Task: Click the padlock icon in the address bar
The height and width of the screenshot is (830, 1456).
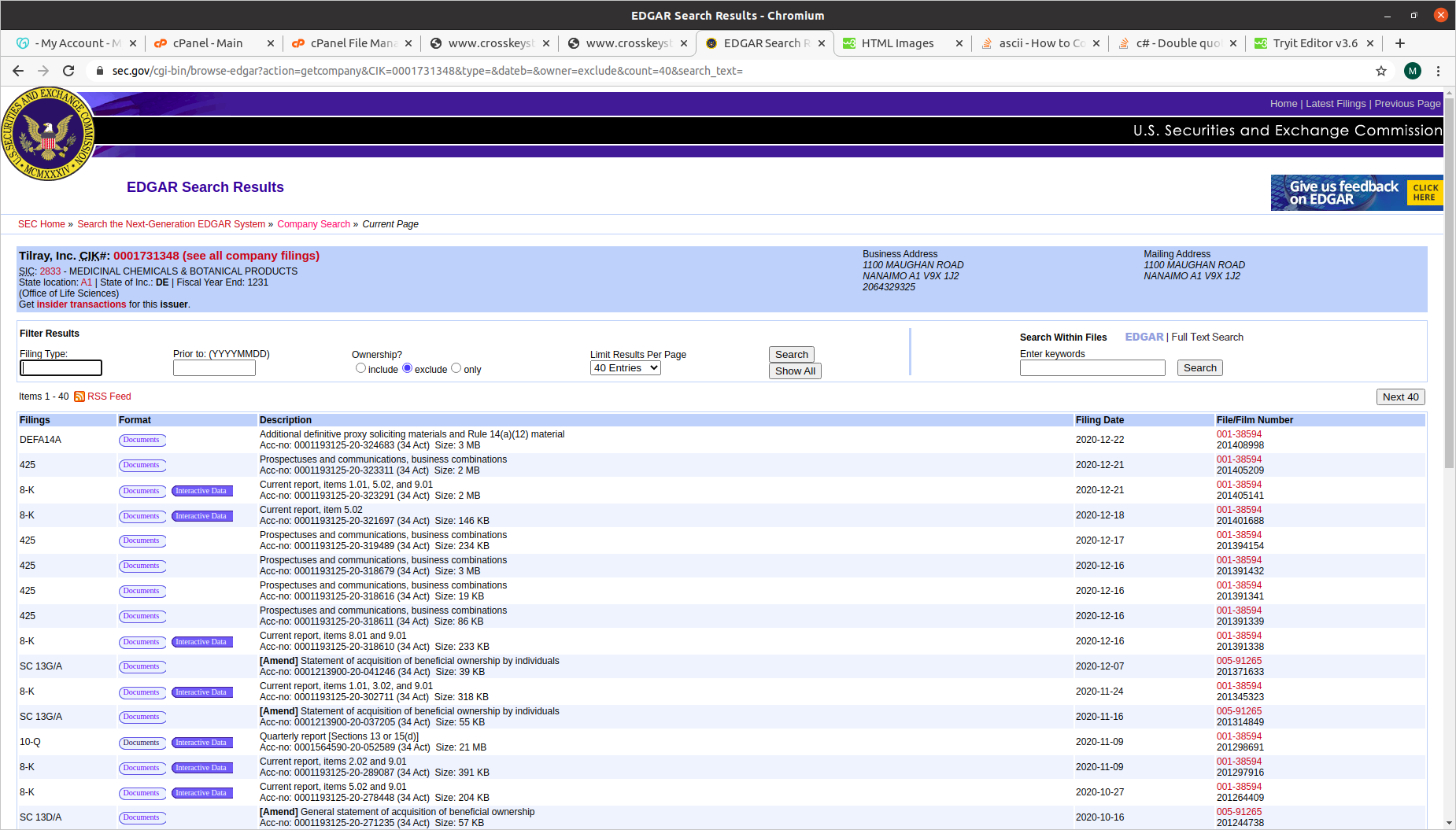Action: tap(99, 71)
